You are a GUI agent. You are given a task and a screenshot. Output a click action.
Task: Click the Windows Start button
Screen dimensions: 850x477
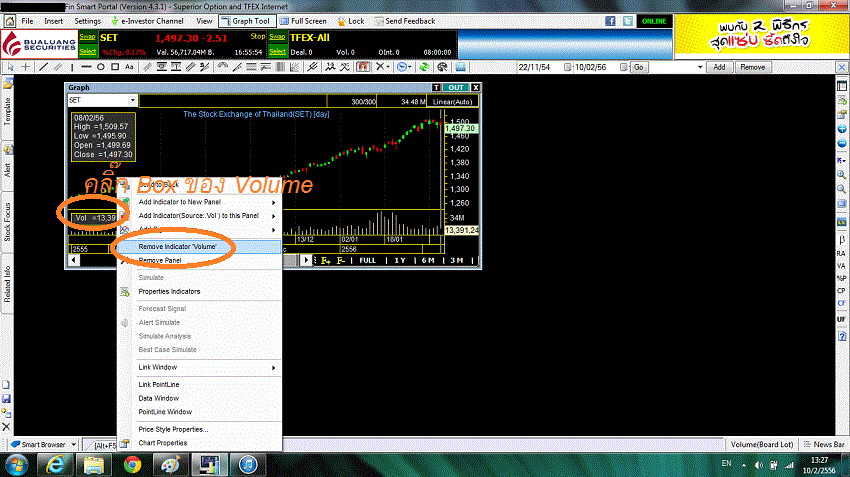(x=17, y=465)
